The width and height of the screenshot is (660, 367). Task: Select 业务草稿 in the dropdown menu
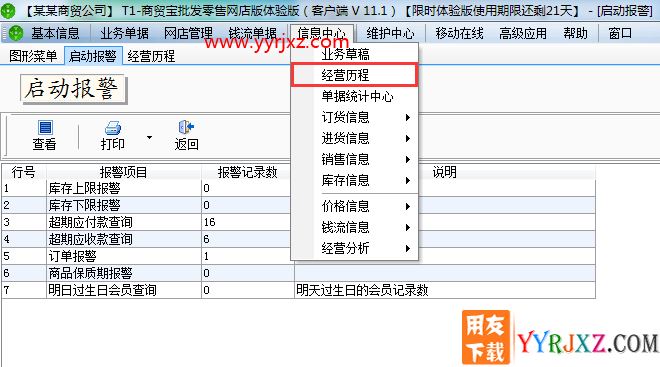(x=354, y=54)
